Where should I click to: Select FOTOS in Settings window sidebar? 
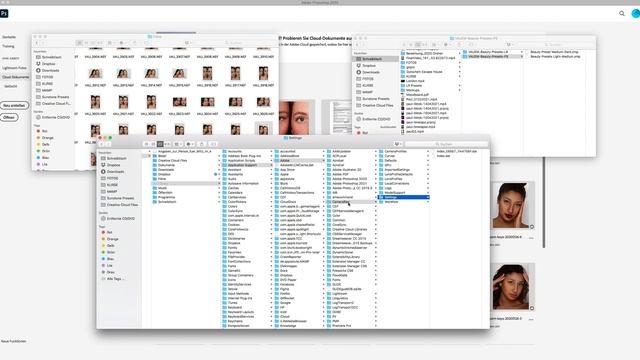click(x=112, y=178)
